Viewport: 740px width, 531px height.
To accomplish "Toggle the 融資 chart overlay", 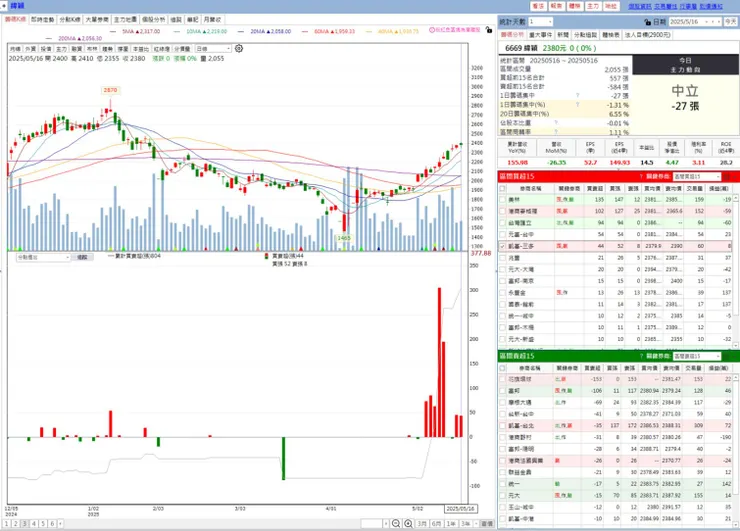I will (x=76, y=49).
